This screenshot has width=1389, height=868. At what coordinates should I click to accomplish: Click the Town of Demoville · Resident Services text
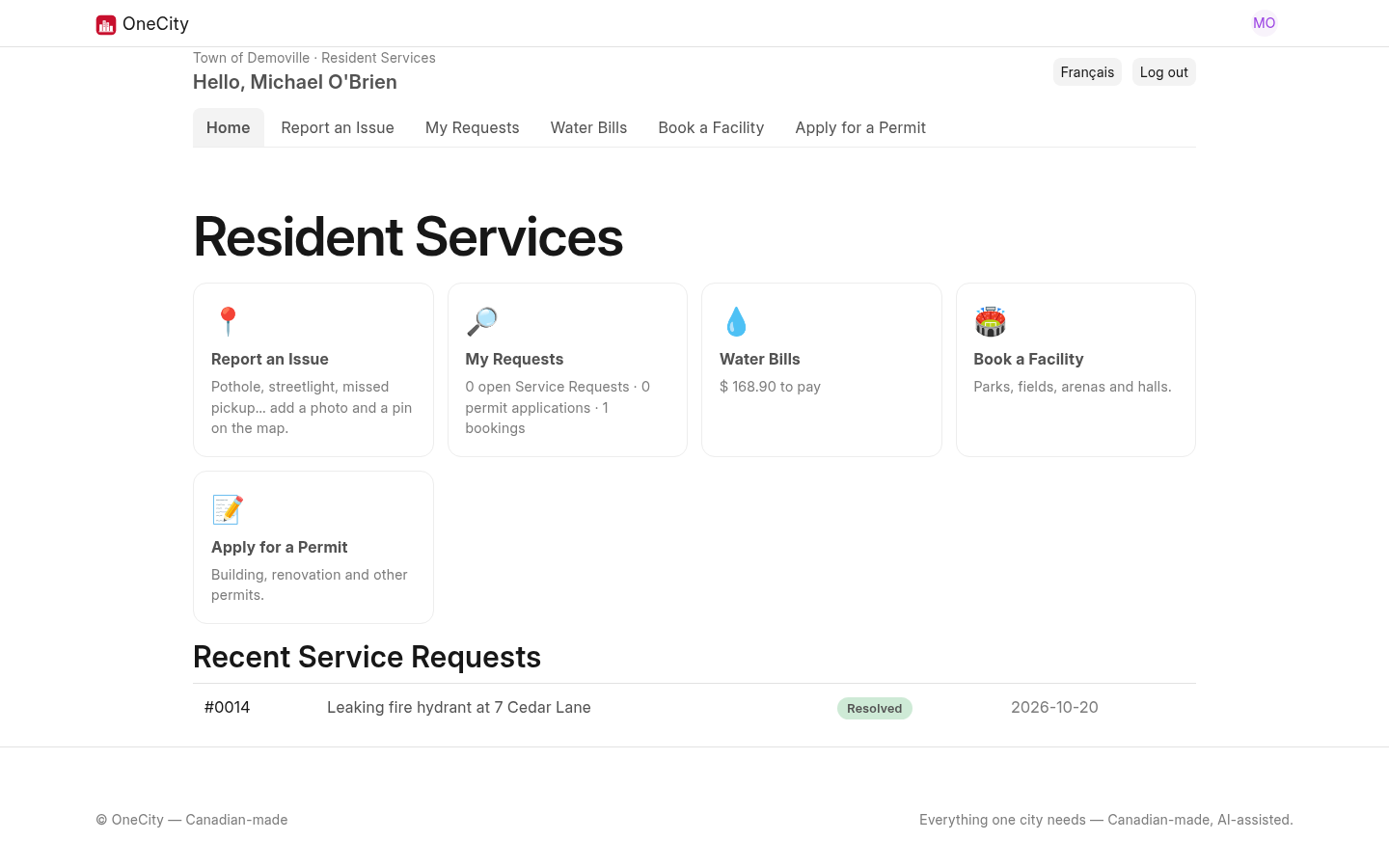(314, 58)
